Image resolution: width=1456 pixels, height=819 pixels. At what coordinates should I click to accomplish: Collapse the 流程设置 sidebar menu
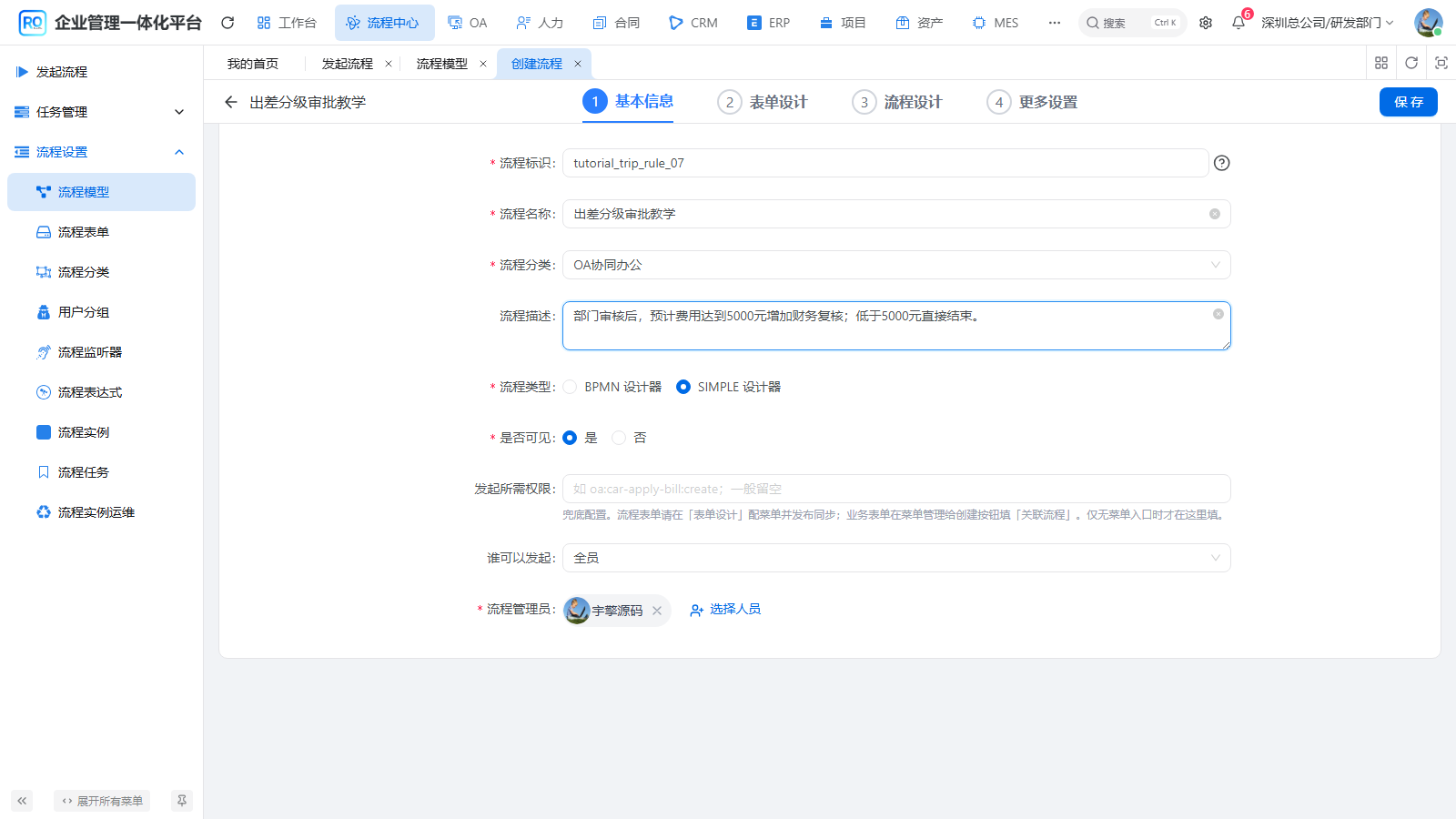[x=101, y=152]
